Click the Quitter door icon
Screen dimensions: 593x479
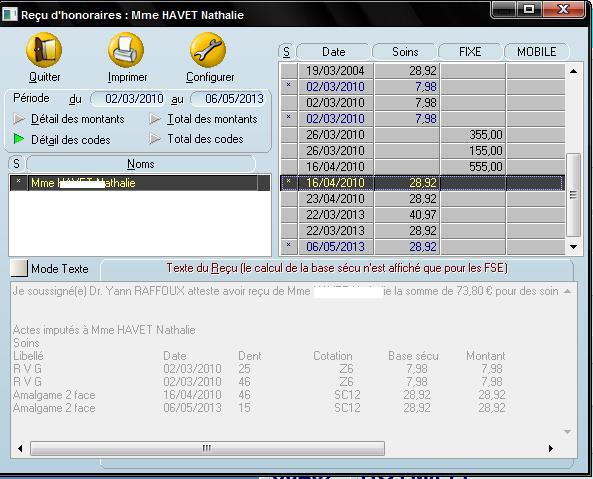click(x=44, y=50)
